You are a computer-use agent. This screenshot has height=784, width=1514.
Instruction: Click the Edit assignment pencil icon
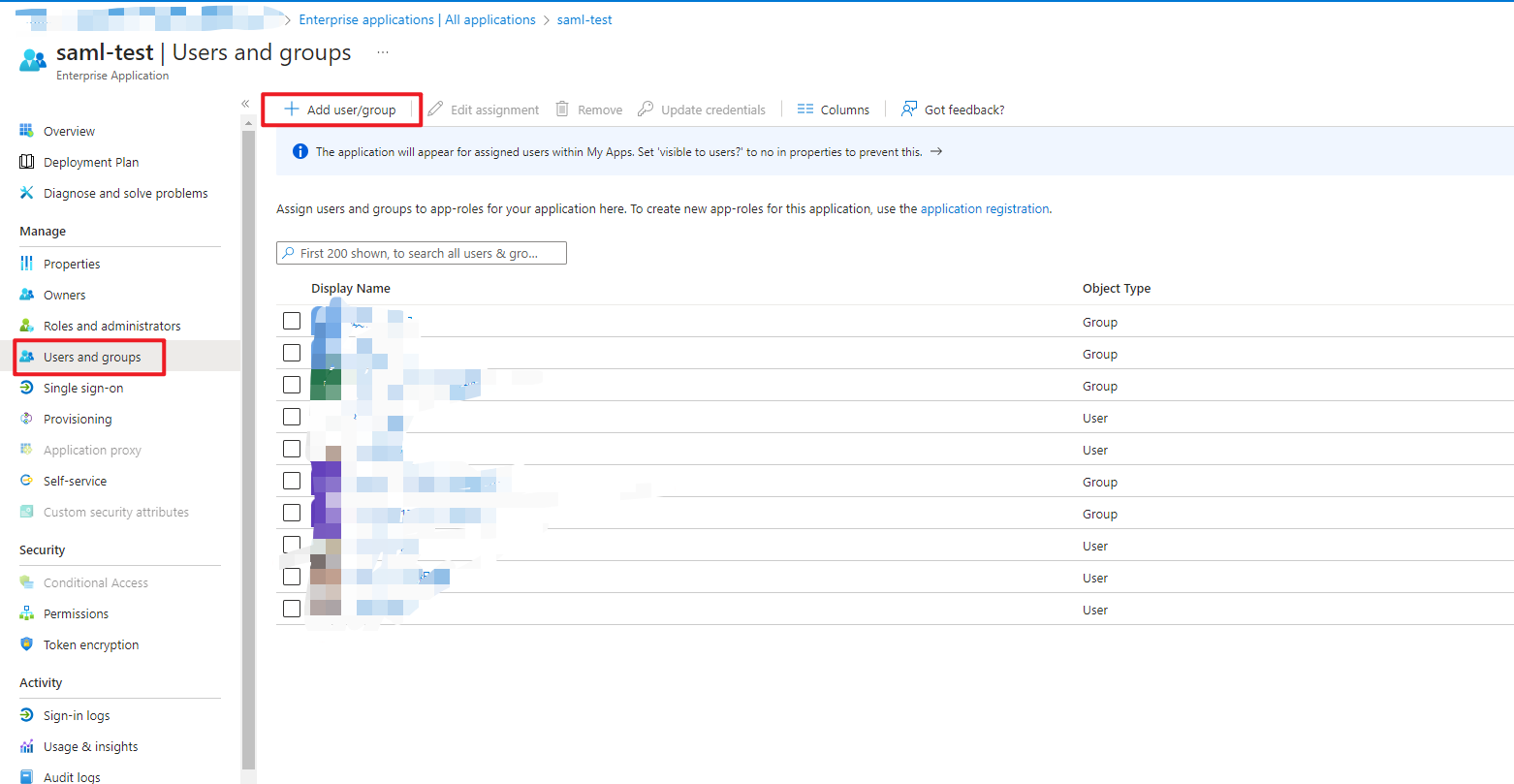[435, 109]
